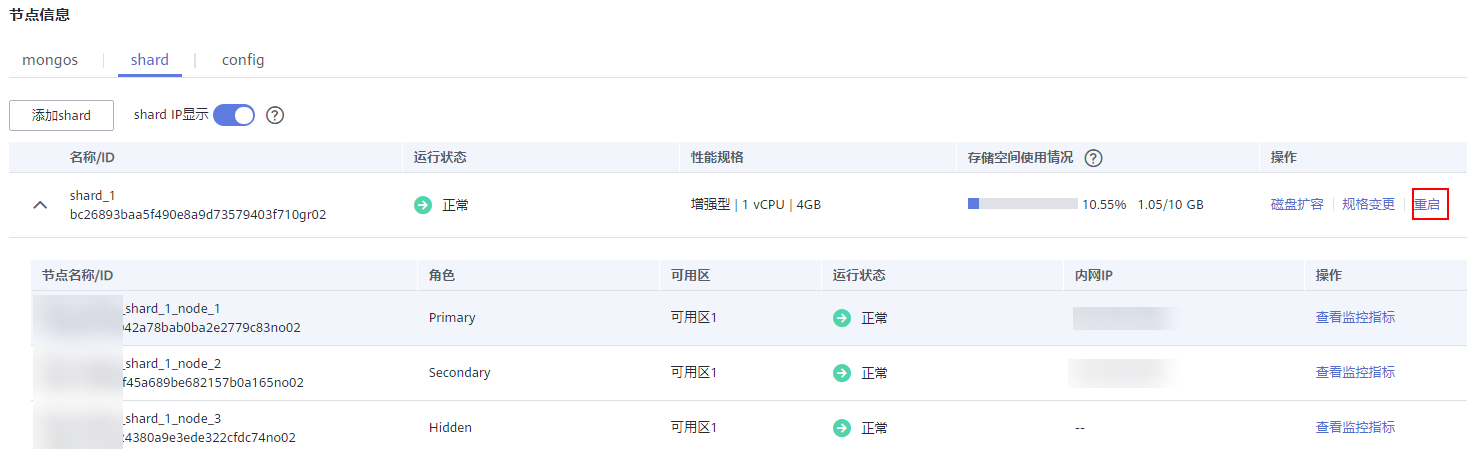Toggle the shard IP显示 switch
This screenshot has width=1467, height=449.
tap(234, 115)
